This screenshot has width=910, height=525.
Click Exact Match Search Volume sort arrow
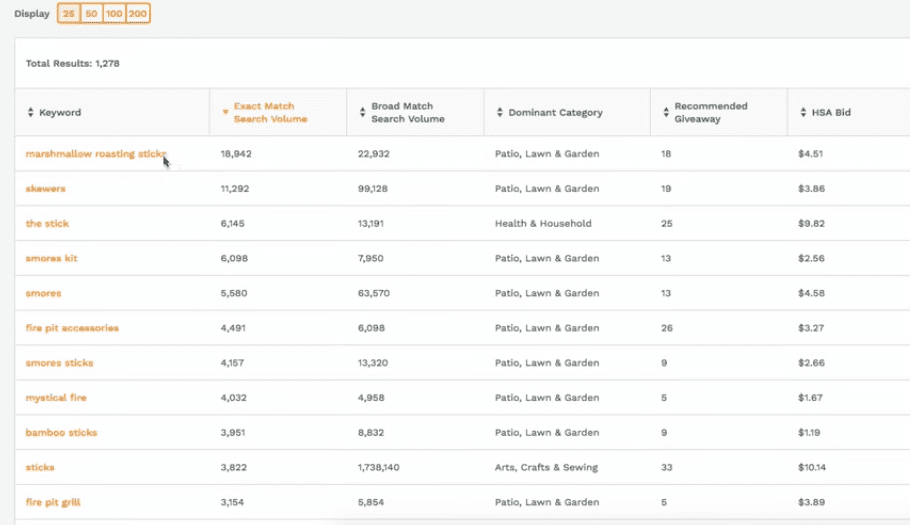(225, 112)
